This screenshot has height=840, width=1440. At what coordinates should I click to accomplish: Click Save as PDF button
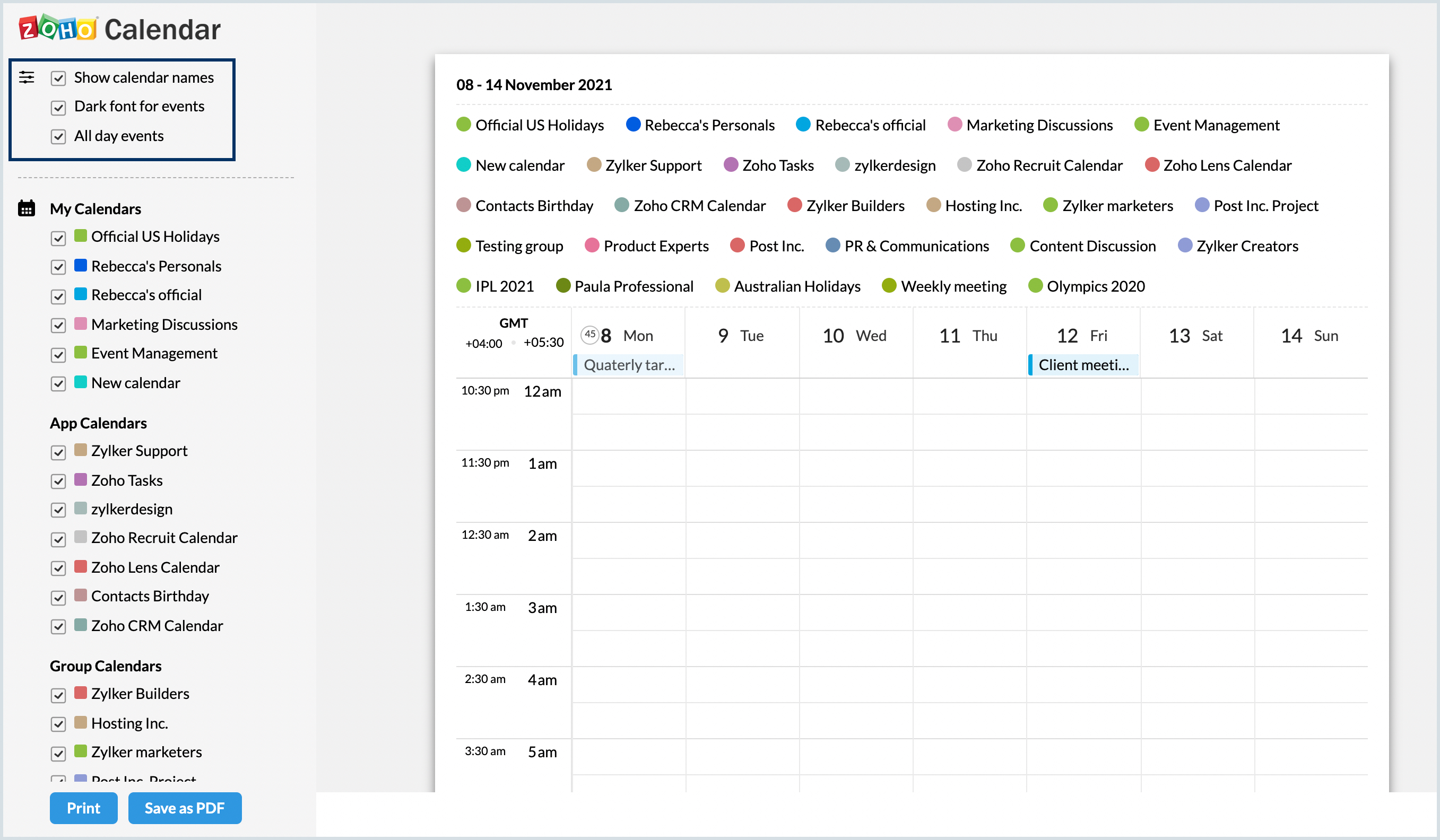point(185,808)
